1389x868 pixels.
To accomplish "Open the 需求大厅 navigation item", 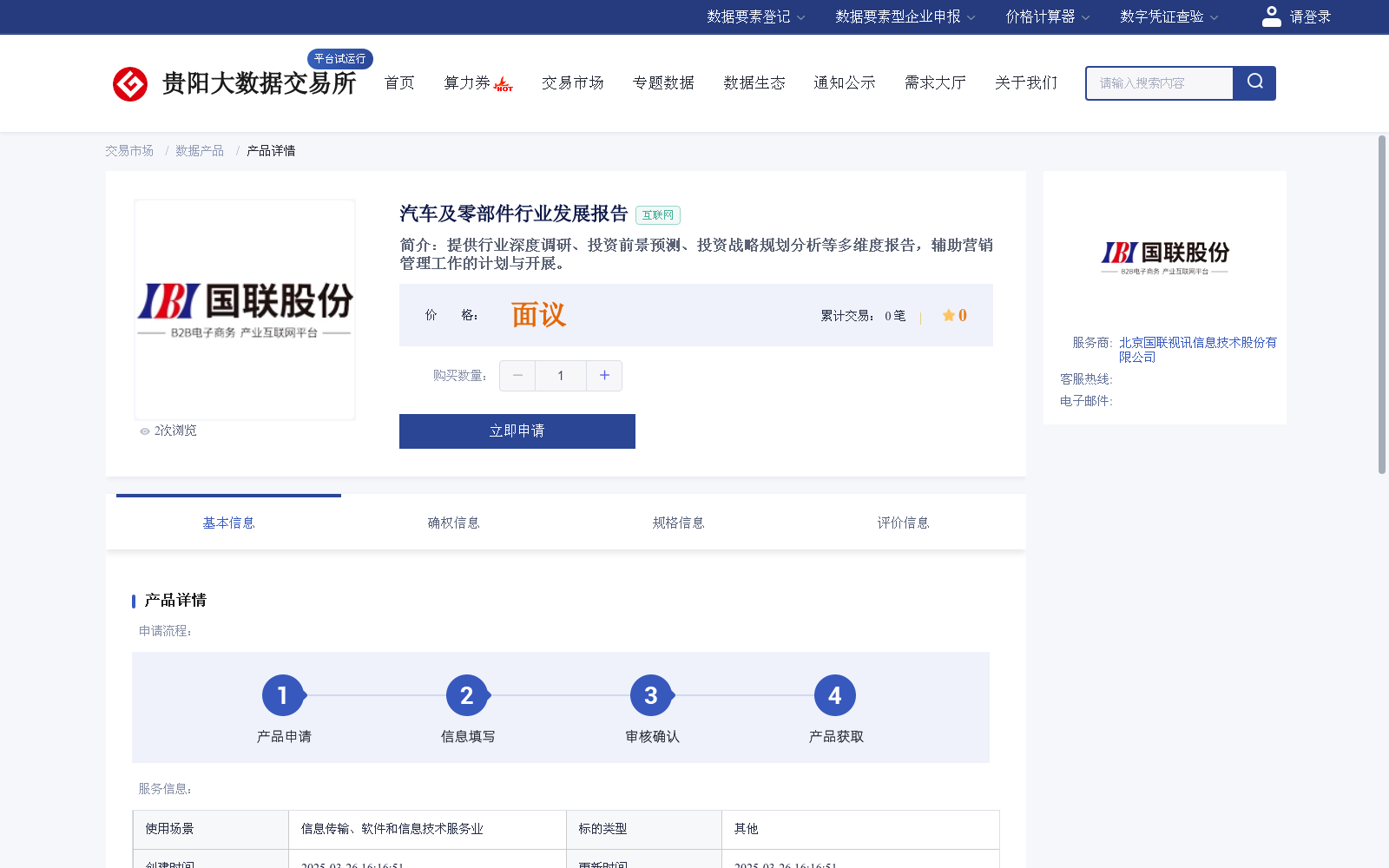I will 935,82.
